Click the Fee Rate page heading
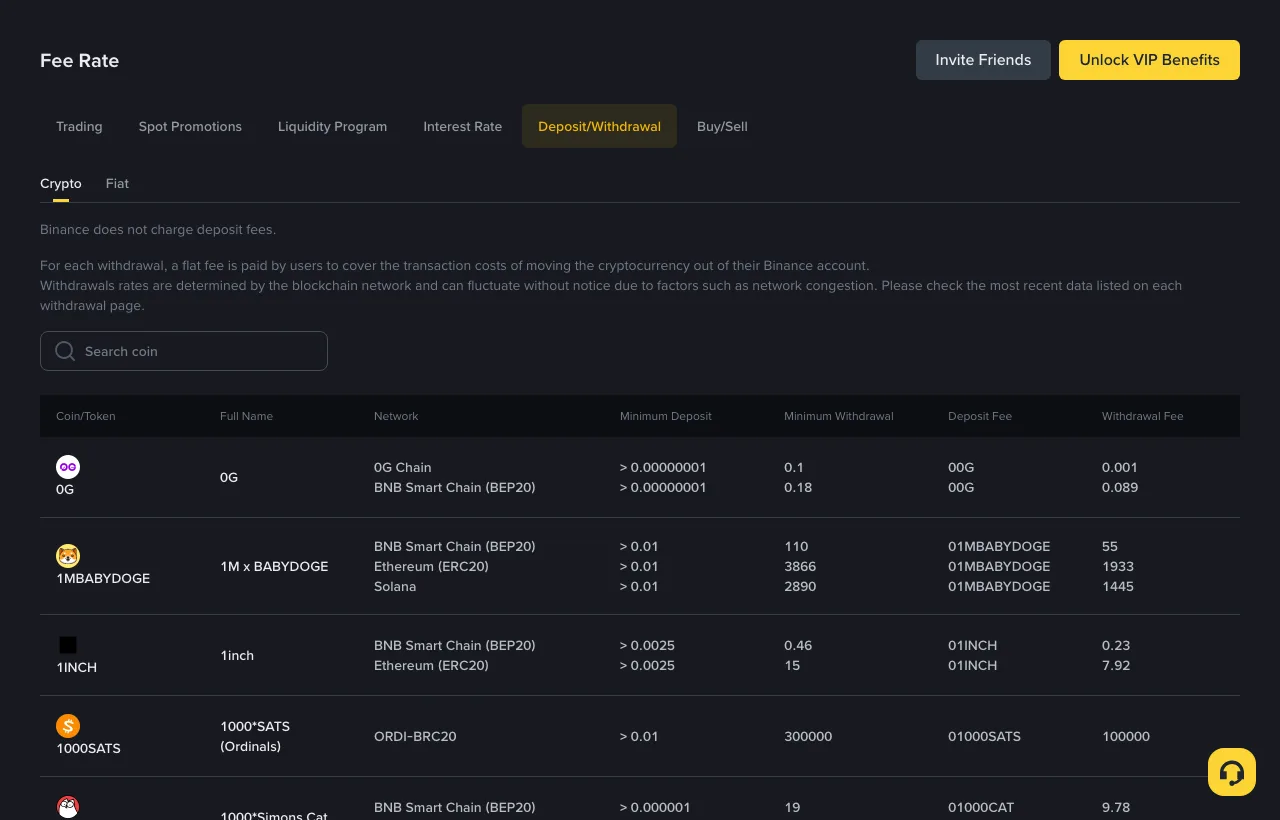 79,60
